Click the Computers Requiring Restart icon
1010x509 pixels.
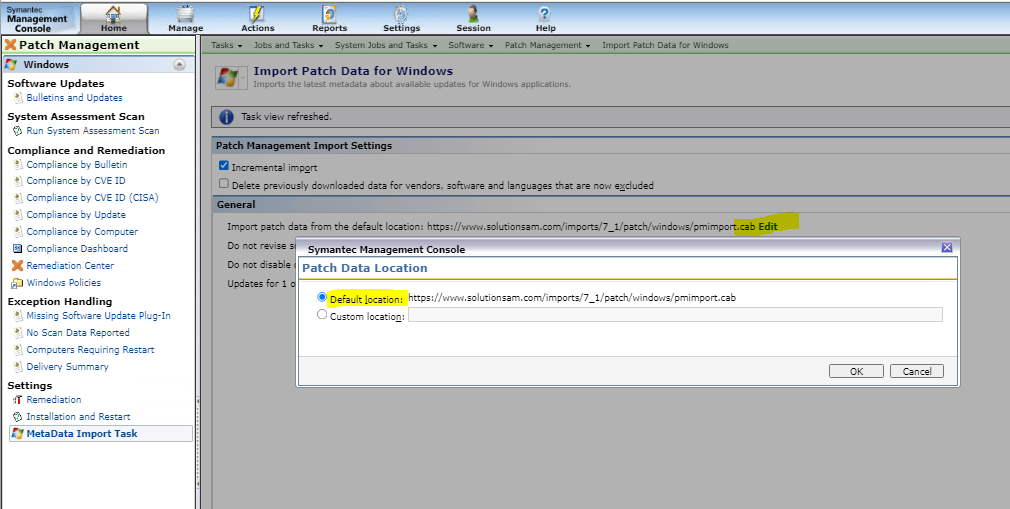tap(18, 350)
